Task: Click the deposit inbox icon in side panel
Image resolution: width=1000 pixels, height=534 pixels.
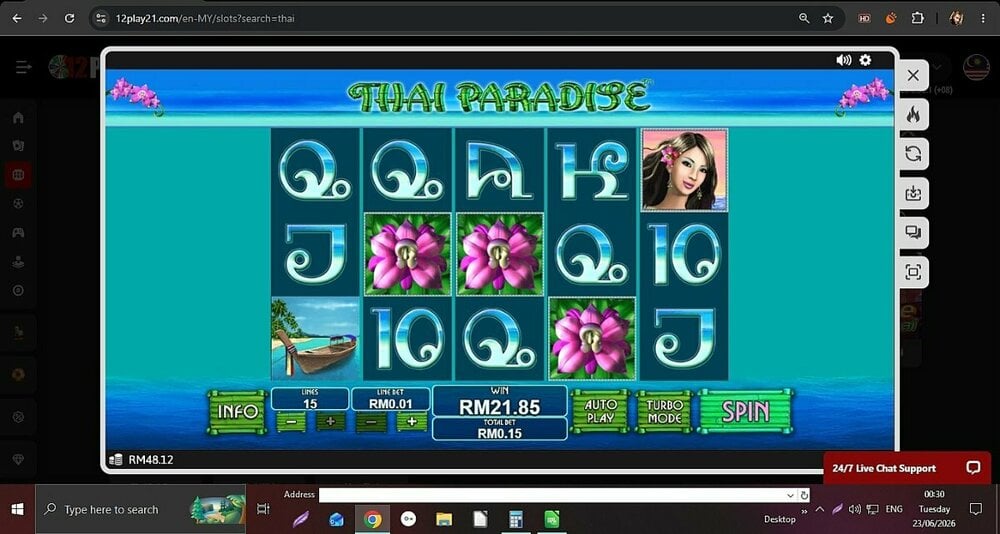Action: tap(913, 193)
